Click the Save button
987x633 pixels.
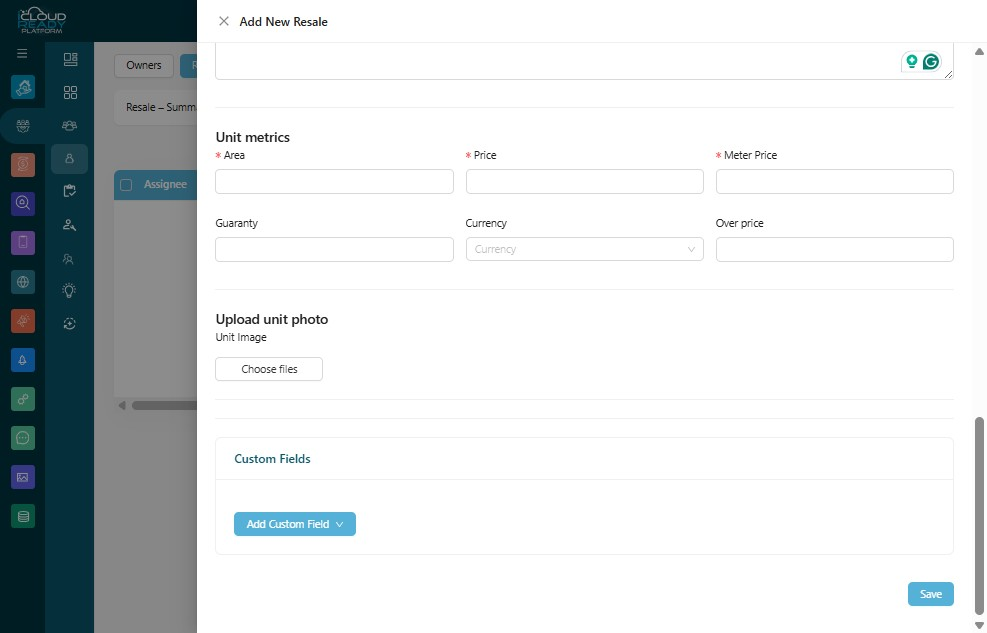[930, 594]
